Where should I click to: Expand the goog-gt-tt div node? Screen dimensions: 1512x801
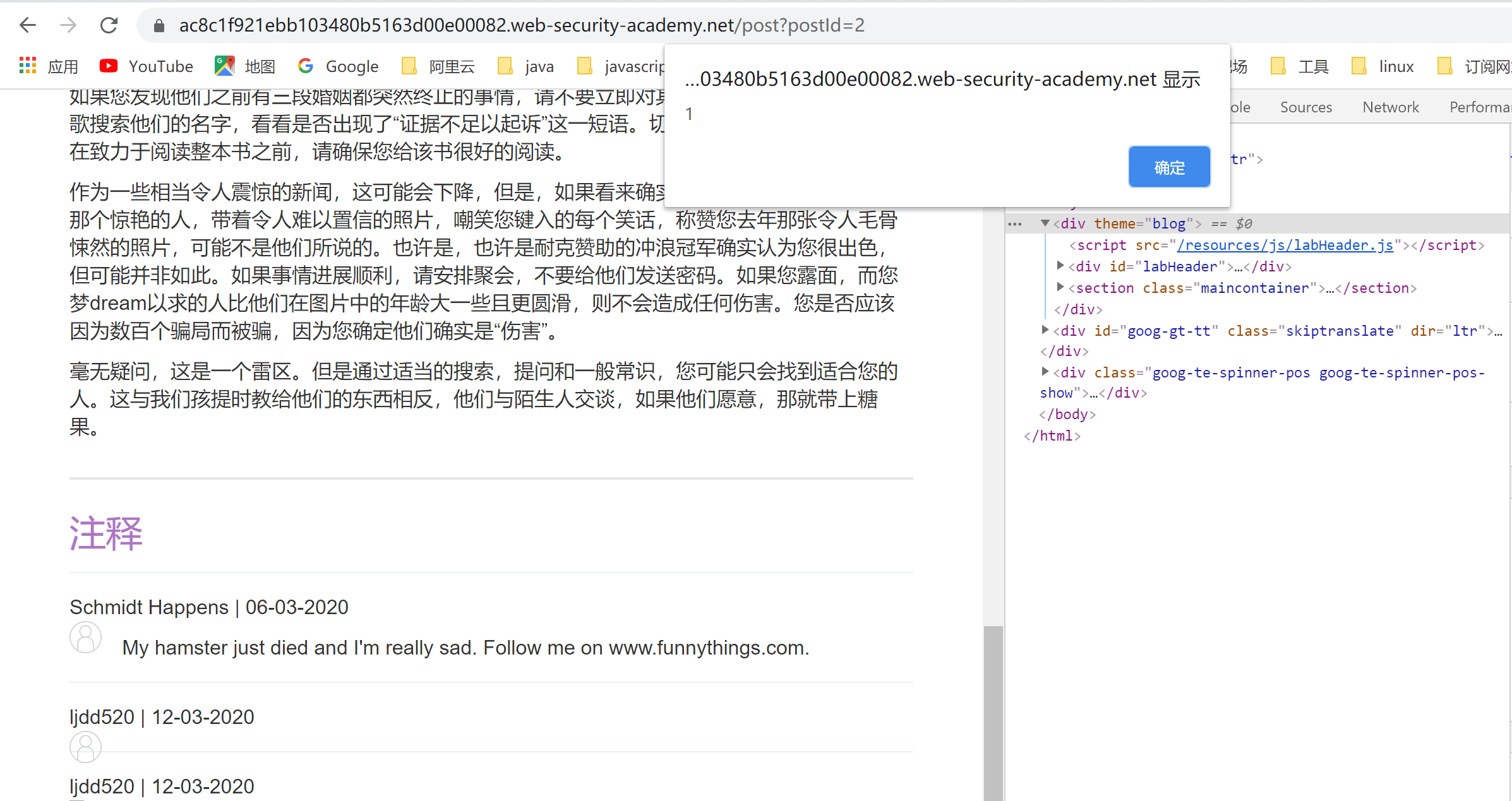[1045, 330]
